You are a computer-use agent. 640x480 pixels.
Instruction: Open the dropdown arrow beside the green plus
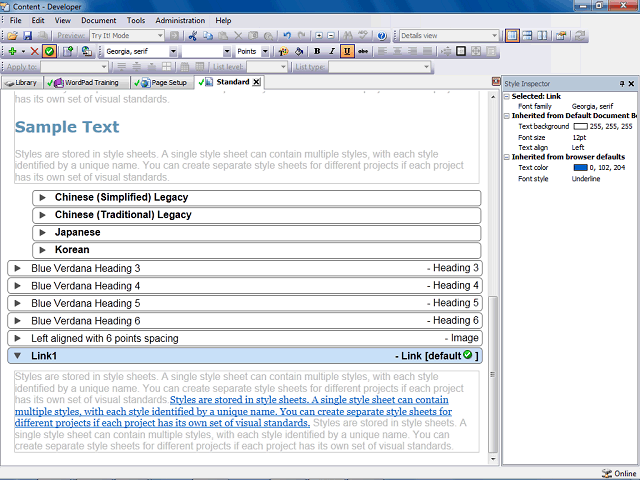coord(23,51)
